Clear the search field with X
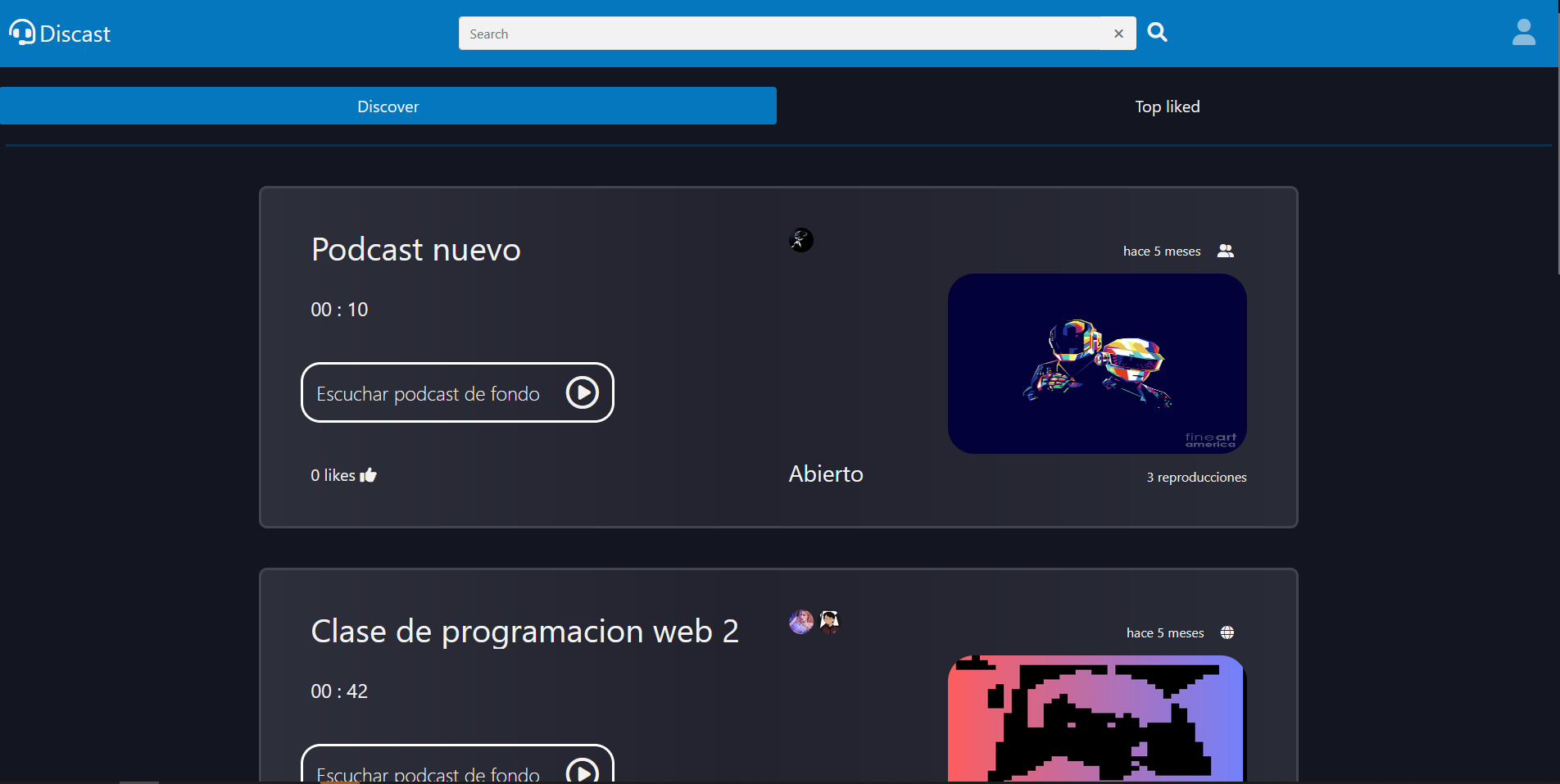 [1118, 34]
